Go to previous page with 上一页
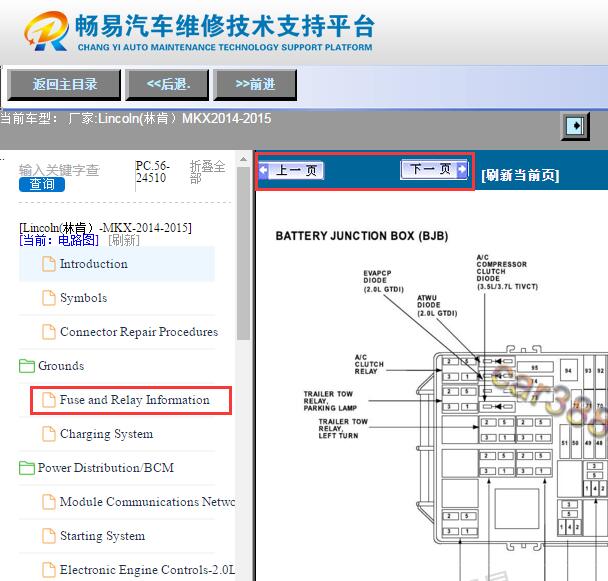 click(292, 171)
